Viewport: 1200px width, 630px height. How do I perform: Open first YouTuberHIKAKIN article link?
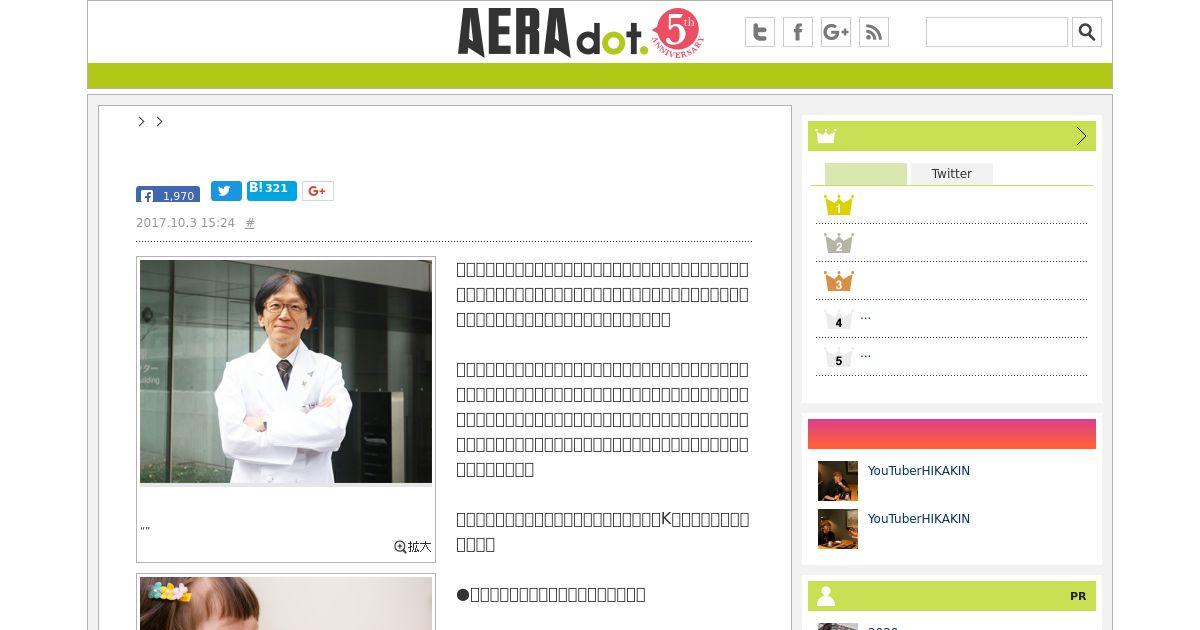point(919,471)
